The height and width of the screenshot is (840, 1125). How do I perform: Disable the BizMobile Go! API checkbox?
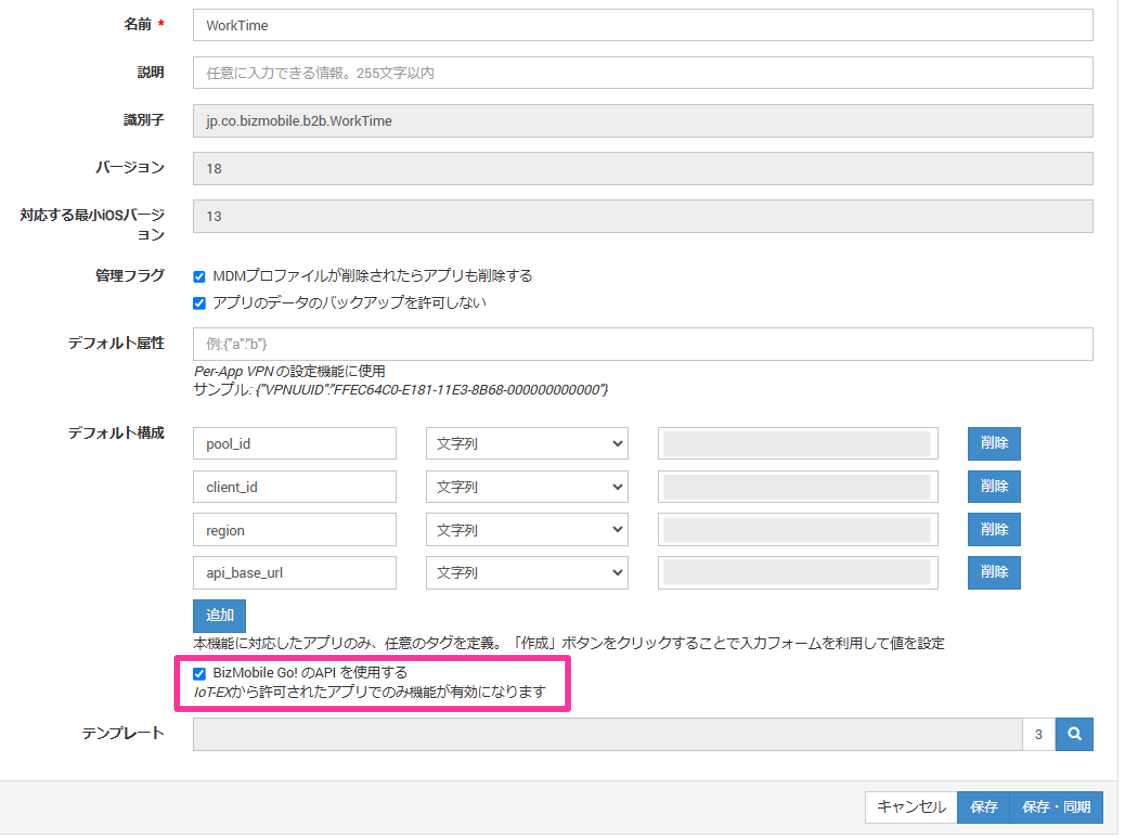(200, 673)
